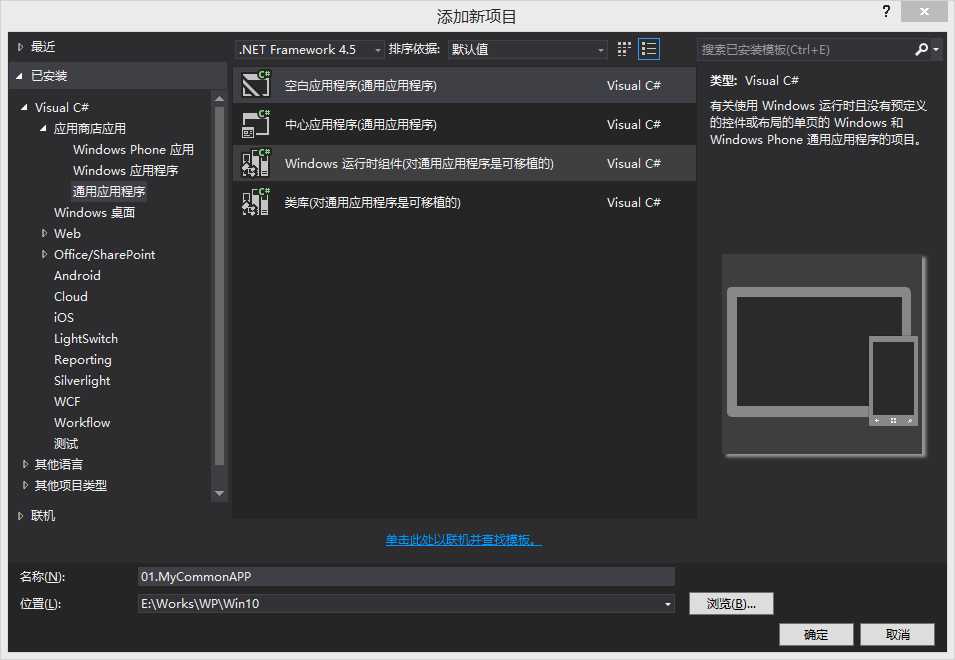Select the Cloud category

point(71,297)
